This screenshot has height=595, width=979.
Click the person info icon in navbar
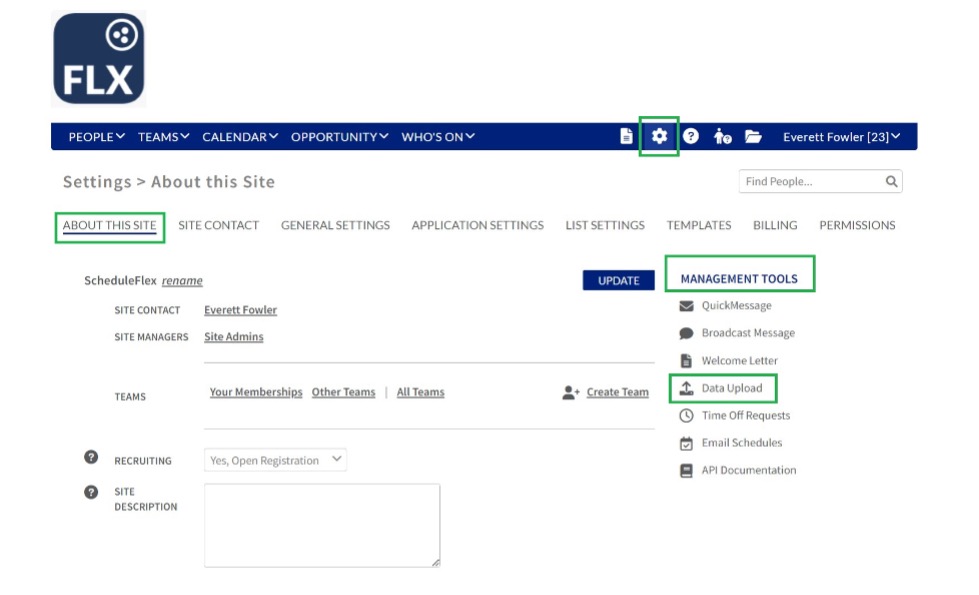[722, 136]
